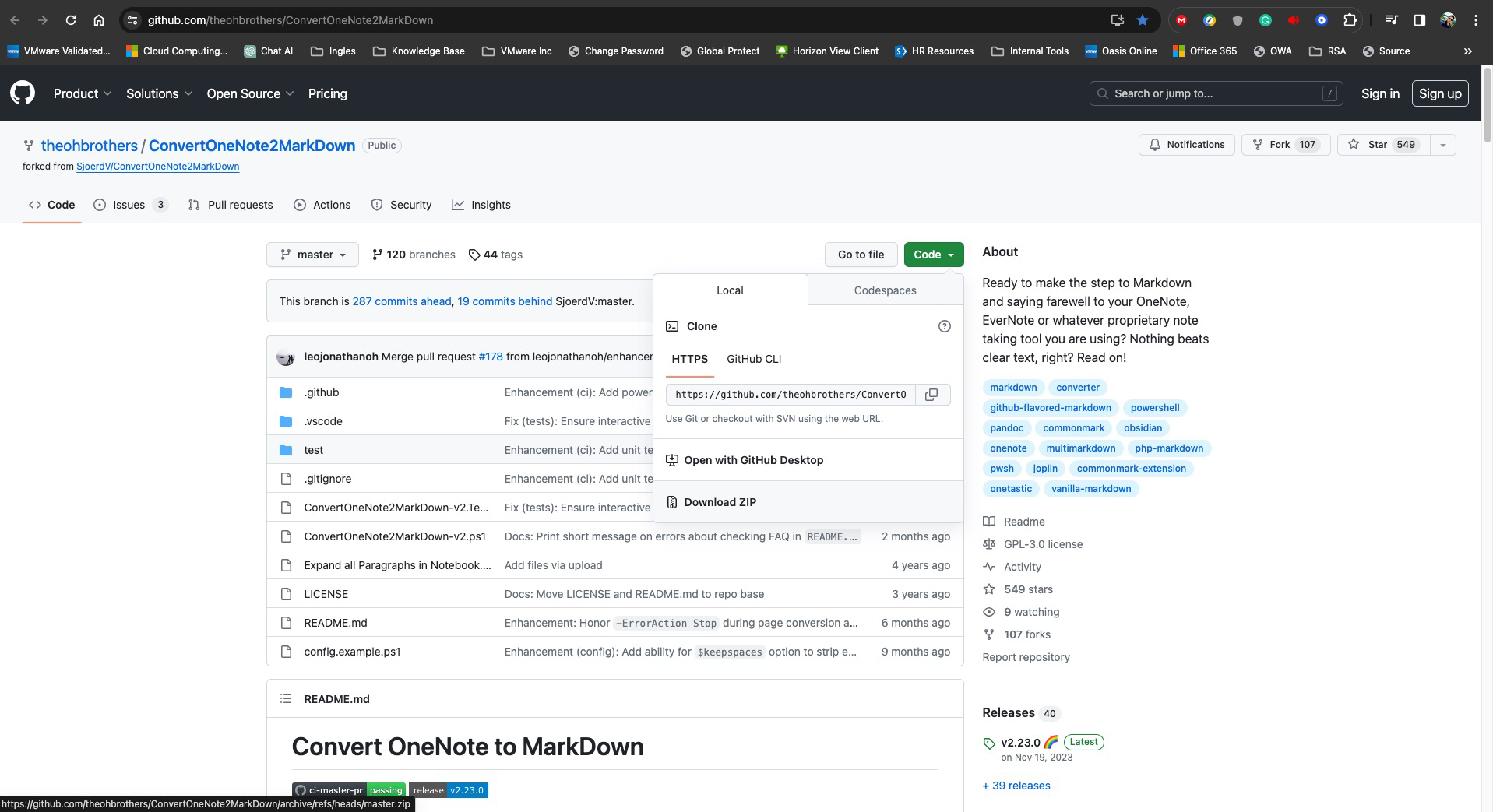The image size is (1493, 812).
Task: Click the 287 commits ahead link
Action: pos(402,301)
